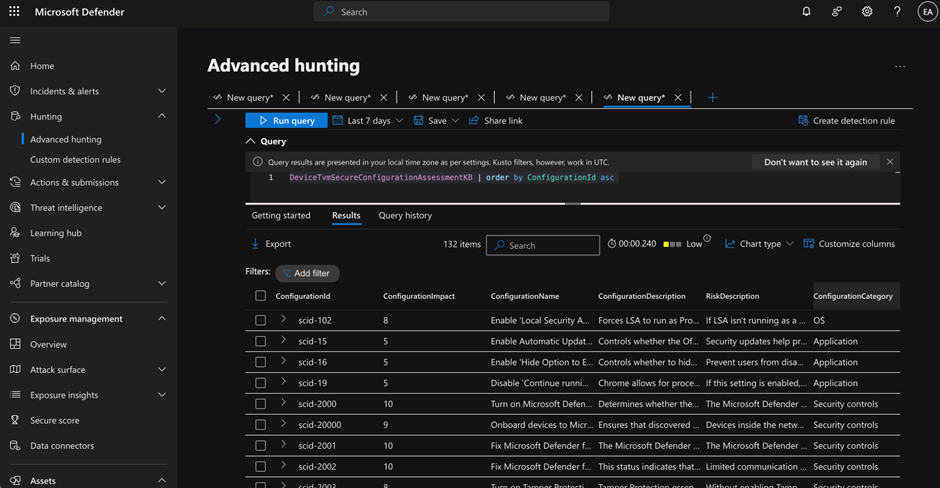Check the scid-19 row checkbox
The height and width of the screenshot is (488, 940).
coord(260,382)
